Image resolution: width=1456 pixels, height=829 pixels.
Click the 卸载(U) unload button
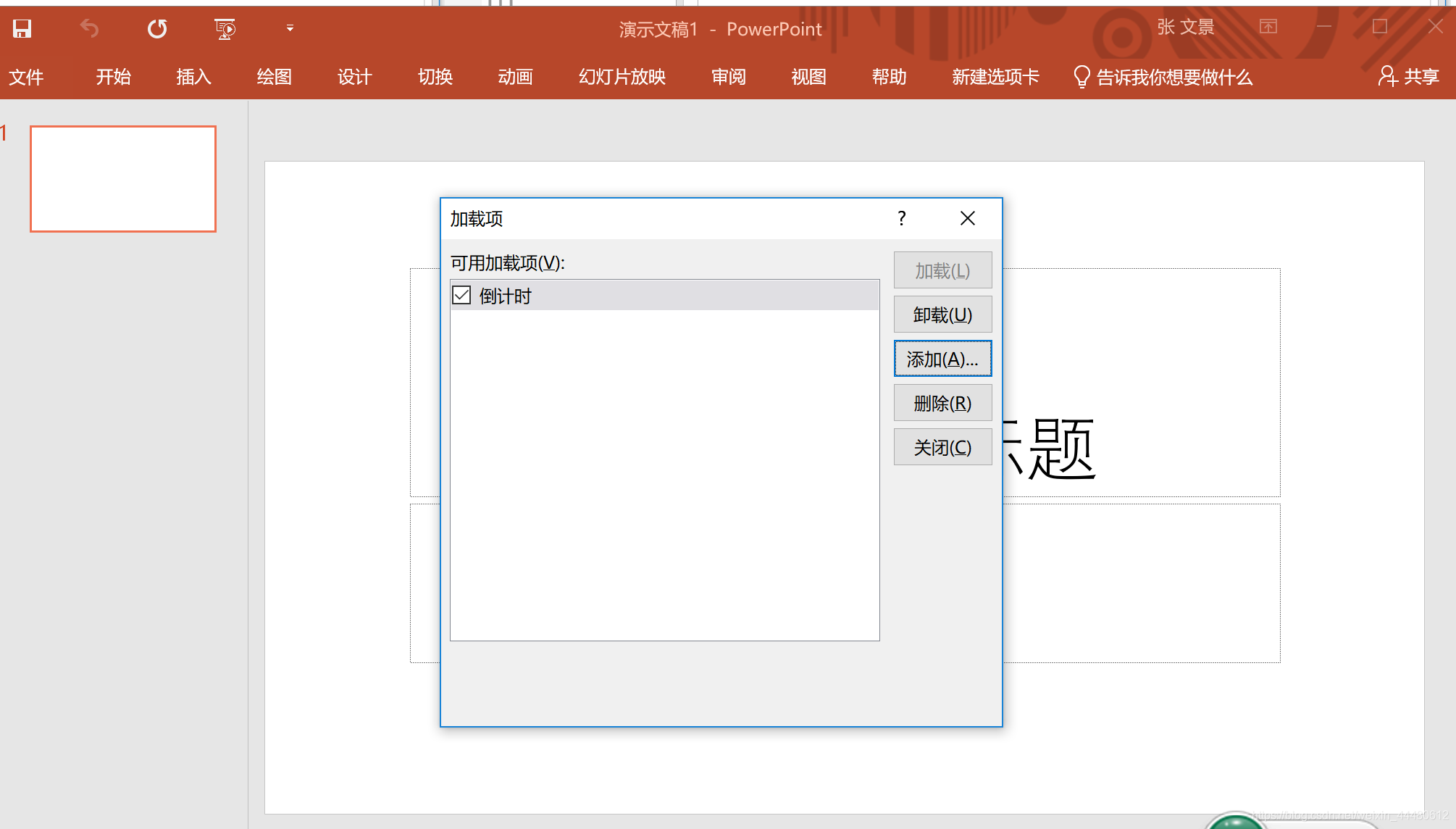942,314
